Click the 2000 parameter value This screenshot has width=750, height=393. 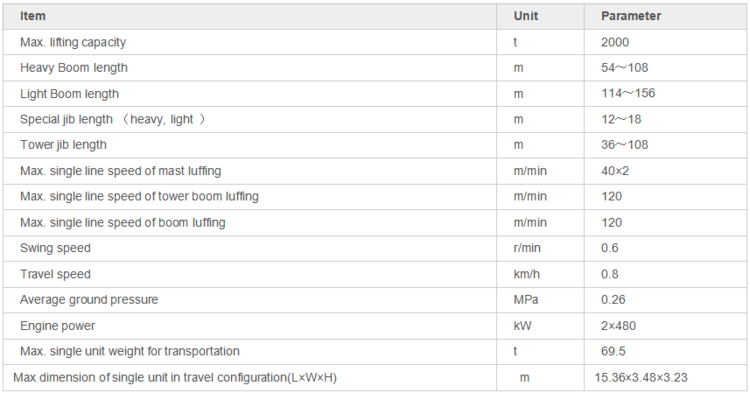pyautogui.click(x=615, y=43)
